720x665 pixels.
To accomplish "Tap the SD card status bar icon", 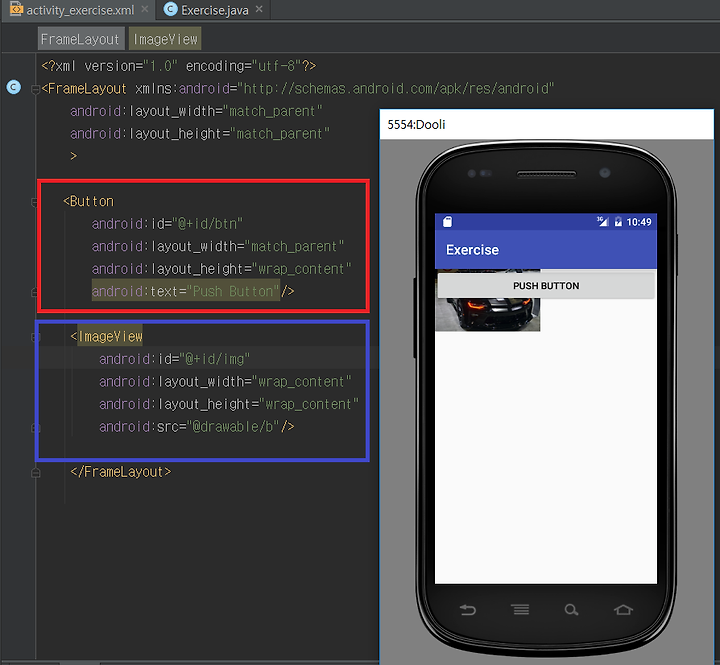I will [447, 222].
